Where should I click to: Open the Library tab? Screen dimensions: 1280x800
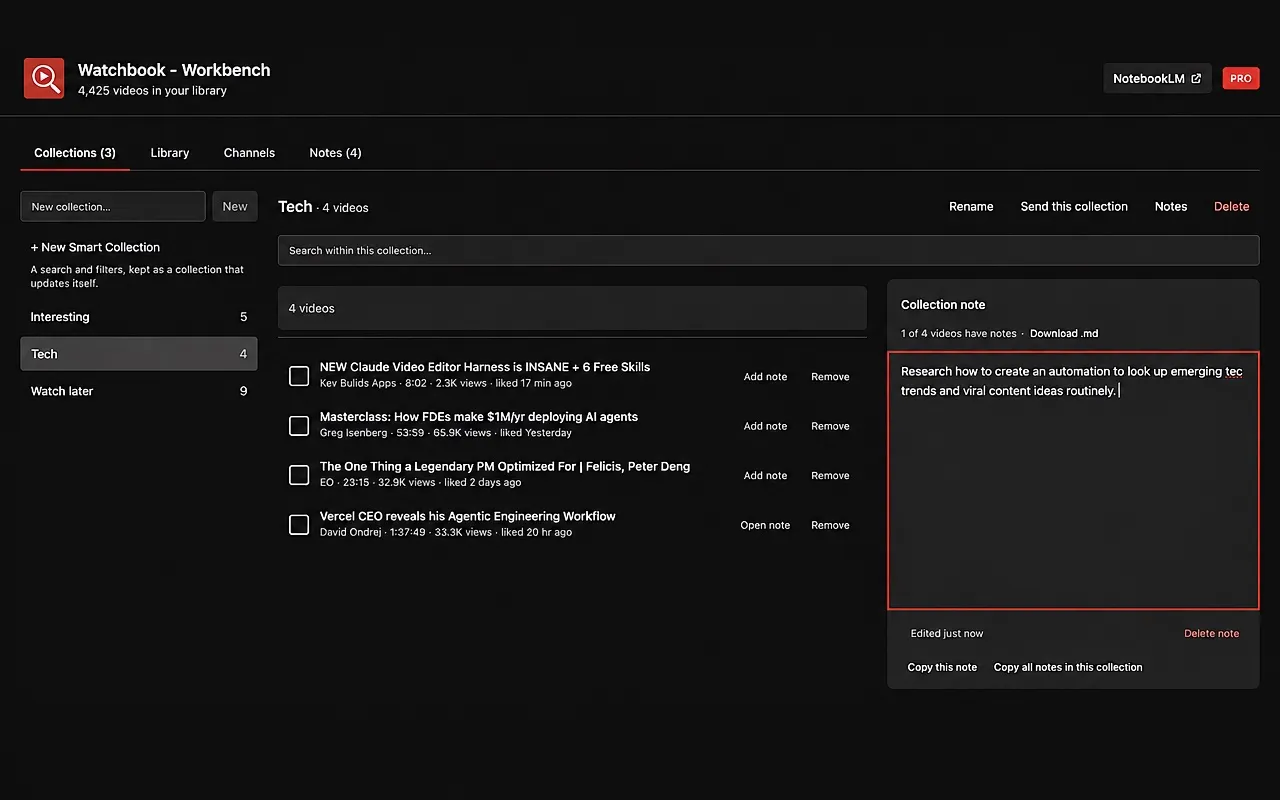point(170,153)
